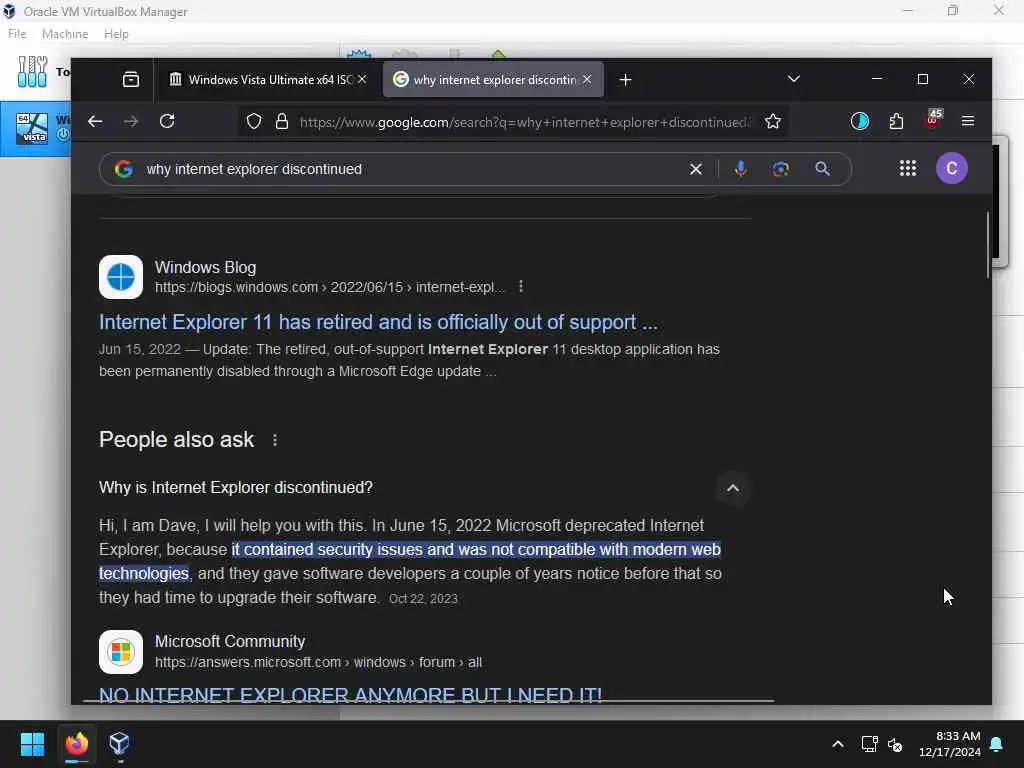Click the Google logo in search box
This screenshot has height=768, width=1024.
click(x=123, y=169)
